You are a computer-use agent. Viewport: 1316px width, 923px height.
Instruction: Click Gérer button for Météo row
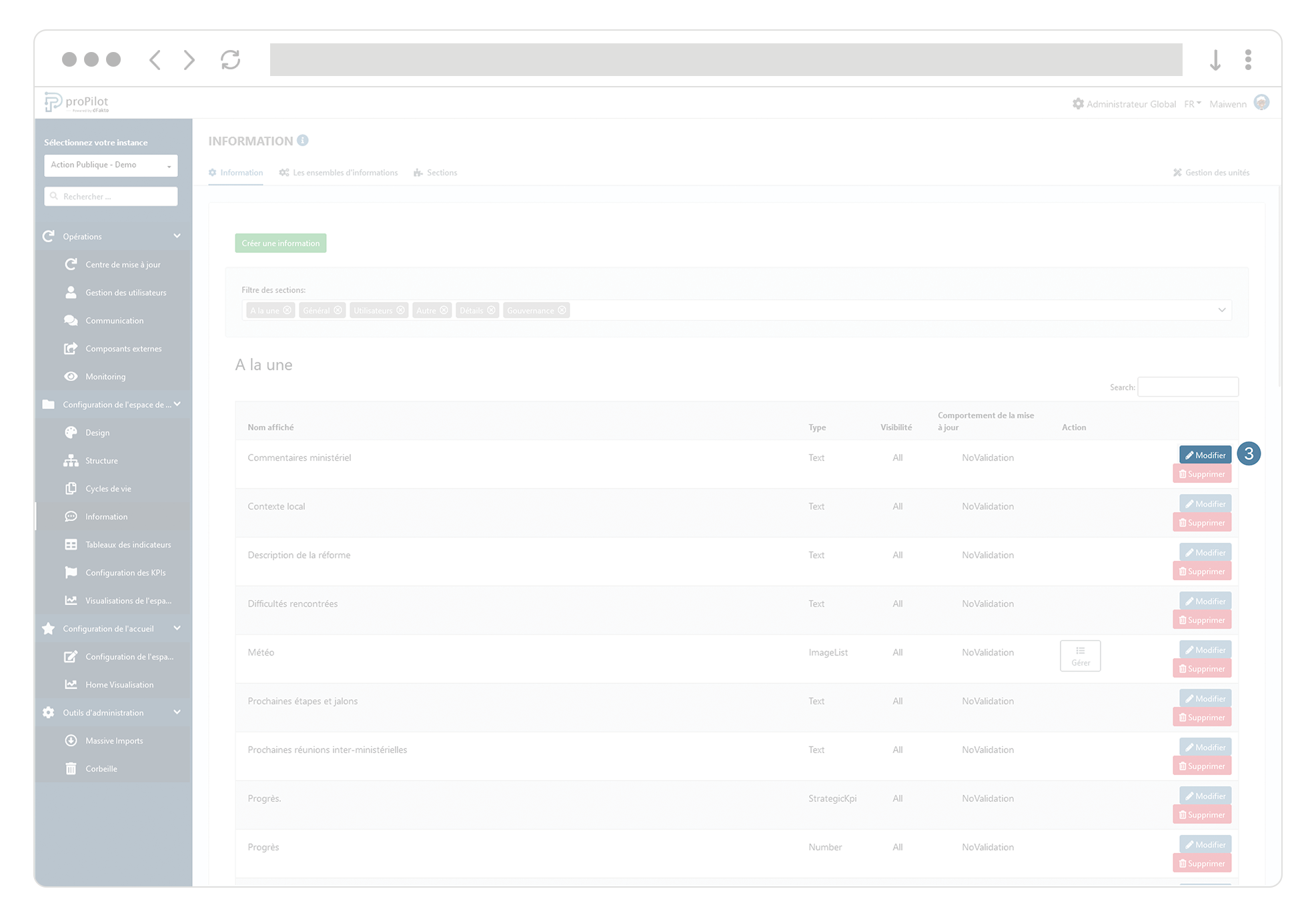(x=1080, y=656)
